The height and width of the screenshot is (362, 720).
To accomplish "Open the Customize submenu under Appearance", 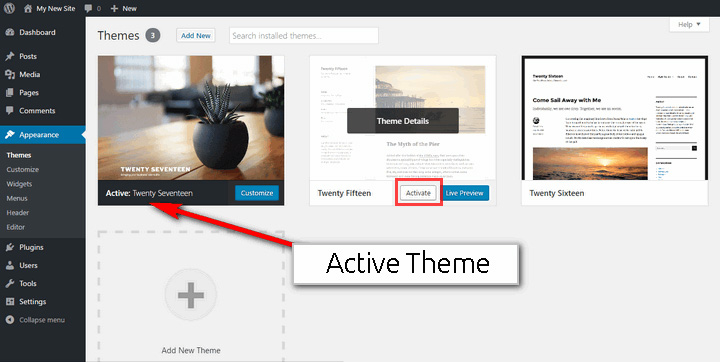I will (22, 170).
